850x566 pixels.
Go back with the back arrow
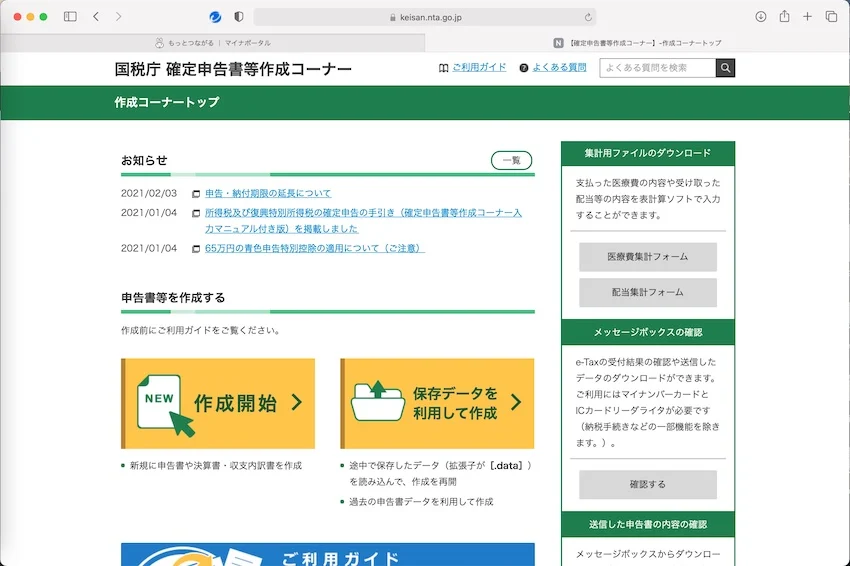(x=96, y=17)
